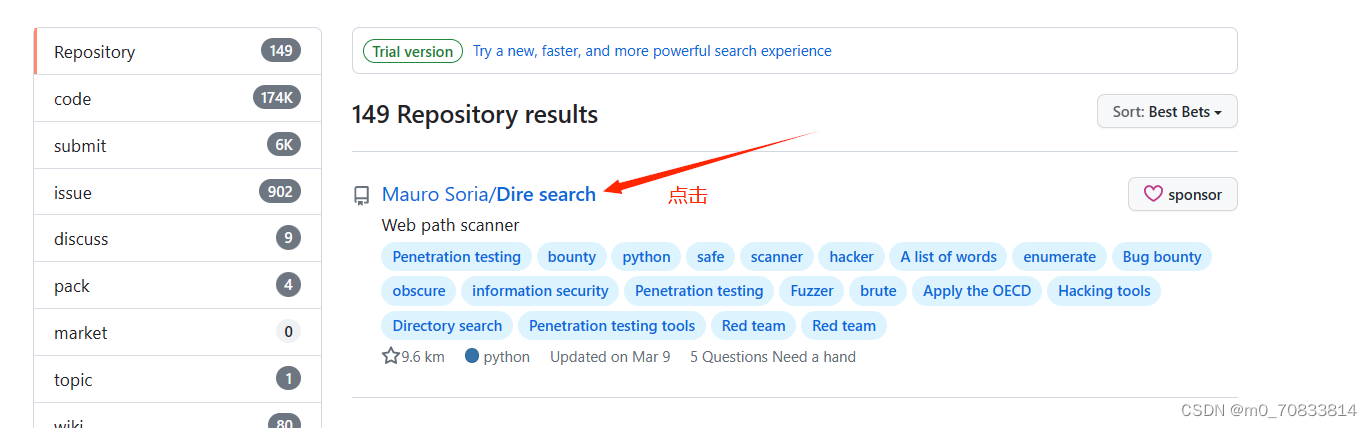Click the 'Penetration testing tools' tag
Screen dimensions: 1372x428
pos(612,325)
